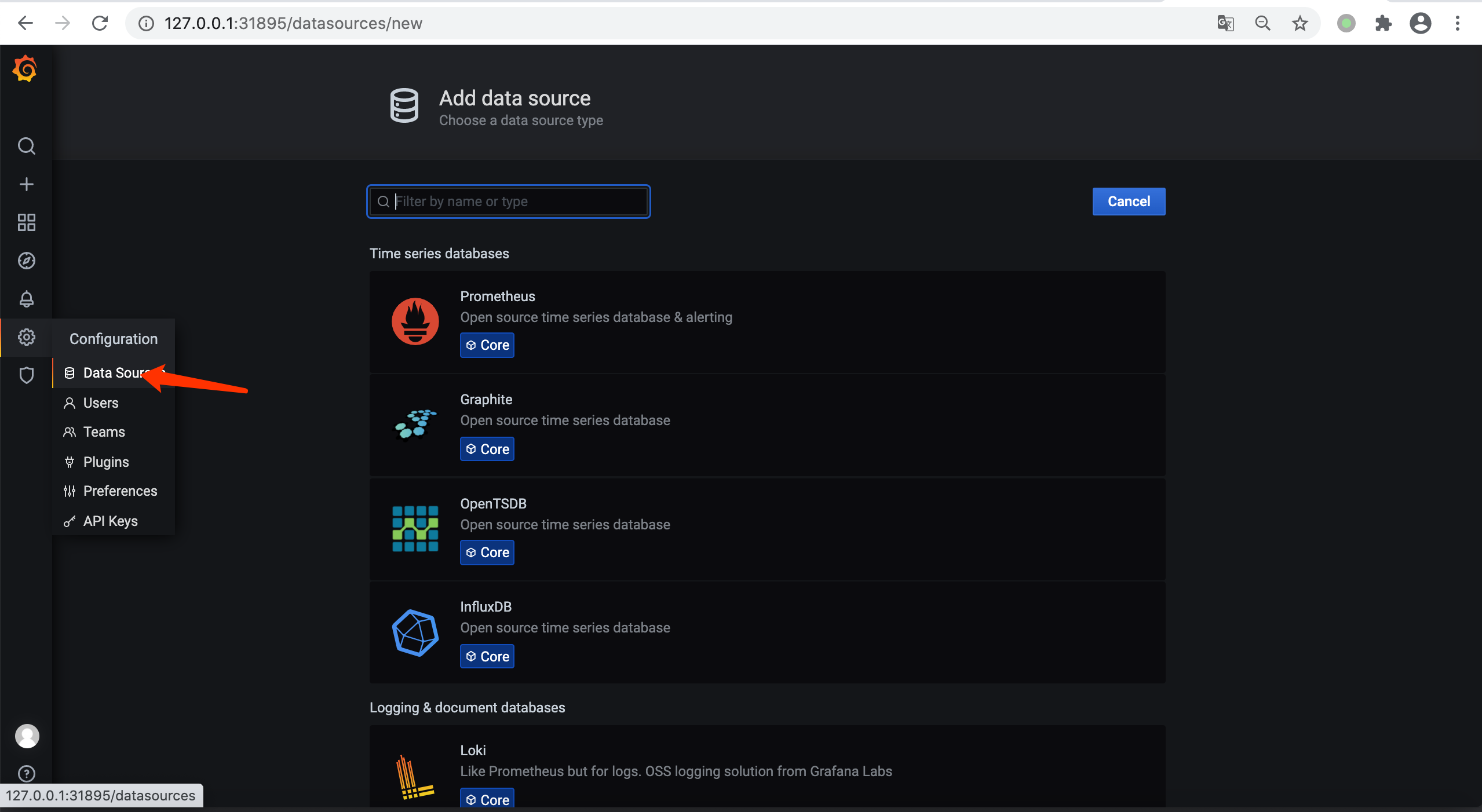Click the Grafana logo home icon
The width and height of the screenshot is (1482, 812).
[x=25, y=69]
